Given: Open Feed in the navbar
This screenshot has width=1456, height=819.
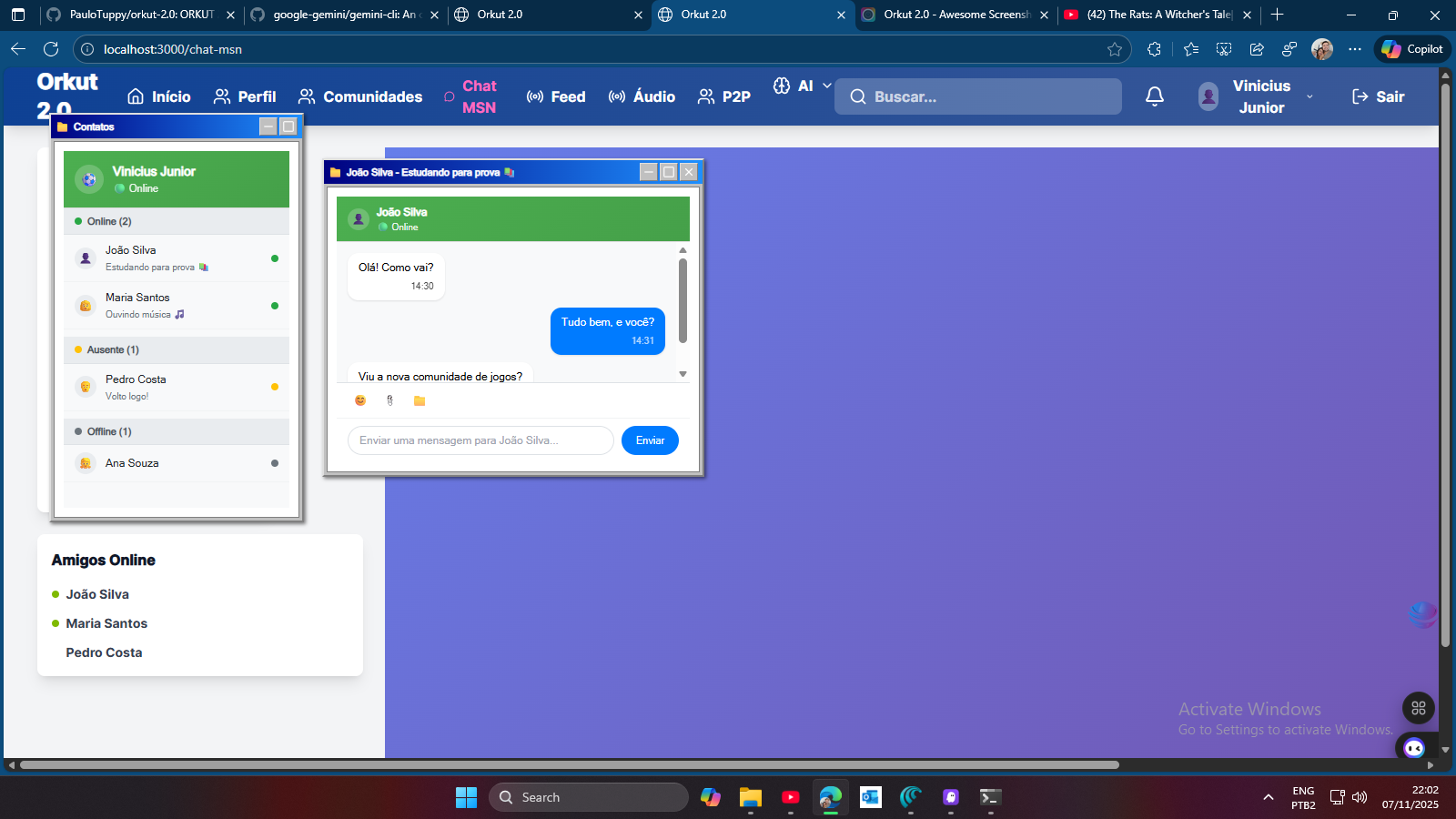Looking at the screenshot, I should coord(556,96).
